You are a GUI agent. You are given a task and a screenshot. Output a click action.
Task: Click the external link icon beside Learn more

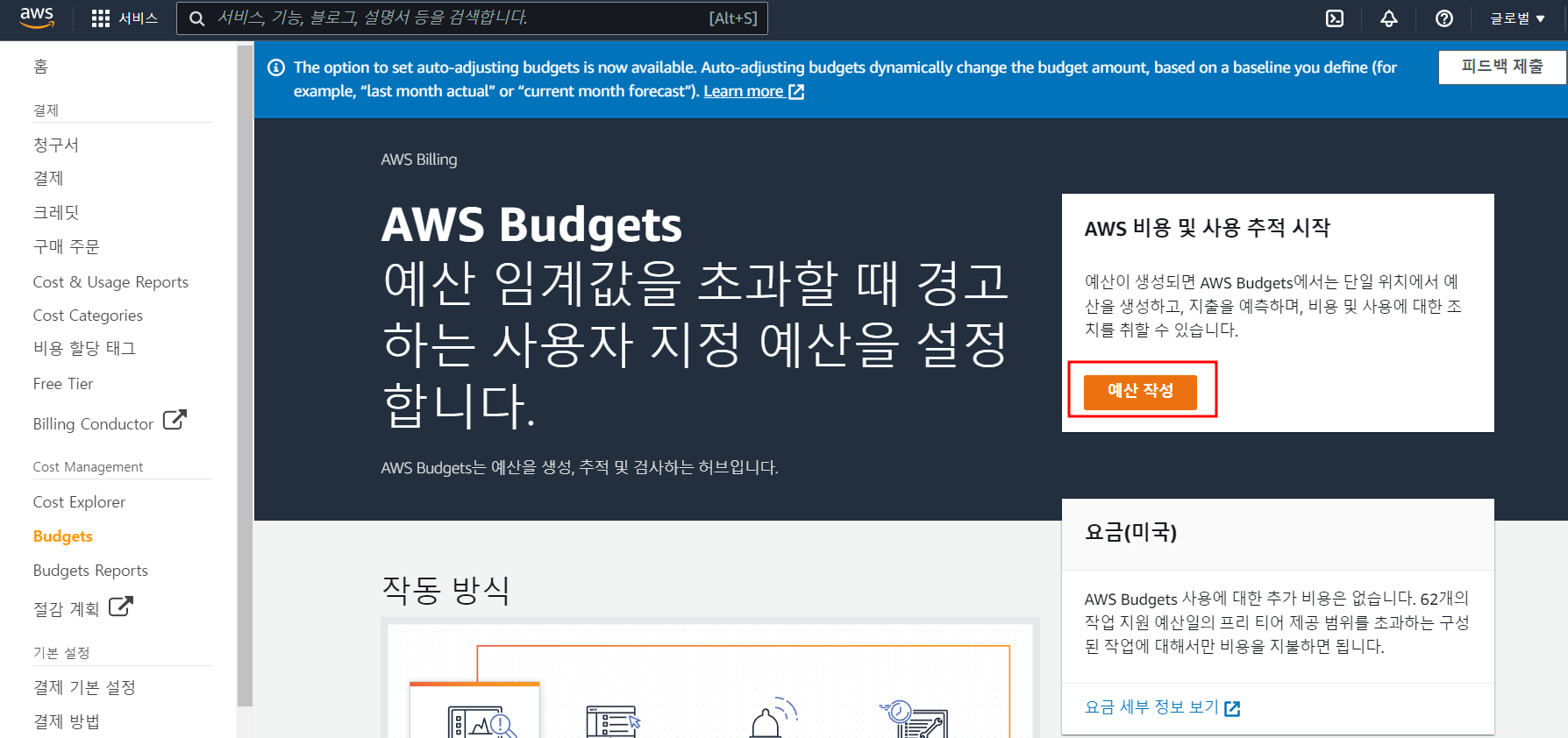point(796,91)
